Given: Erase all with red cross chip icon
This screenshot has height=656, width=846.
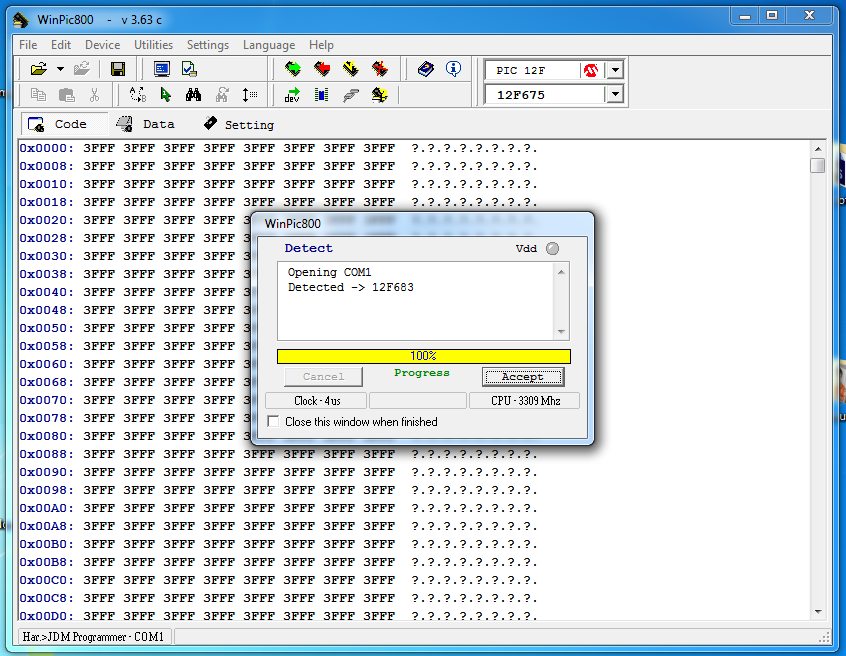Looking at the screenshot, I should [380, 69].
